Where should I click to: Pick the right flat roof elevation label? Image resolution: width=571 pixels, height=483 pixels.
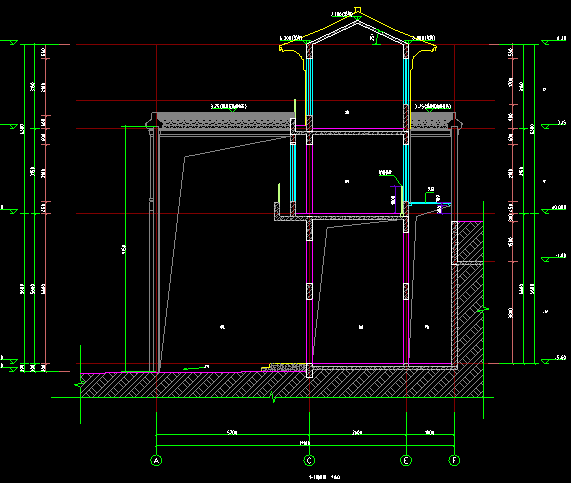point(433,106)
